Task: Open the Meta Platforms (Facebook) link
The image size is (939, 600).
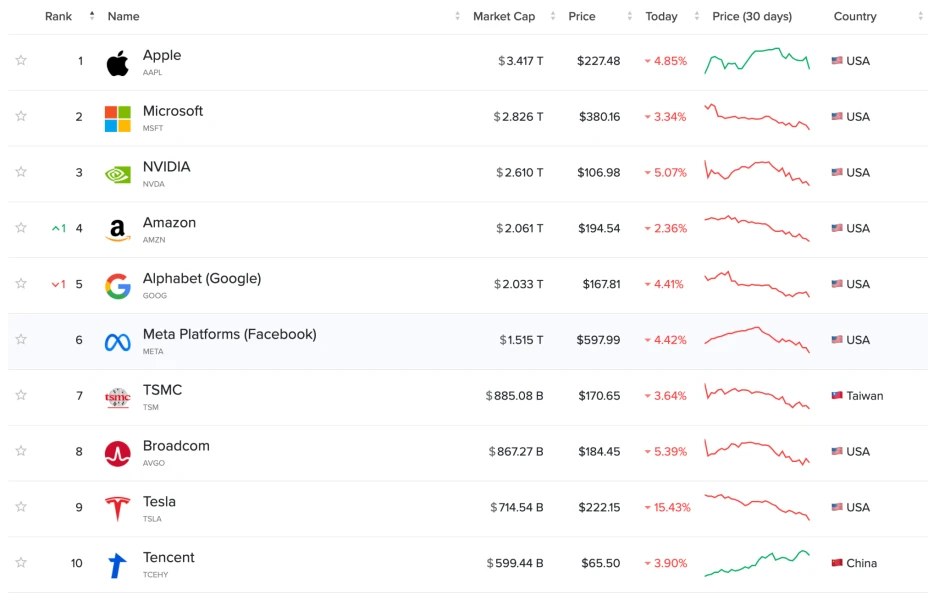Action: click(x=229, y=334)
